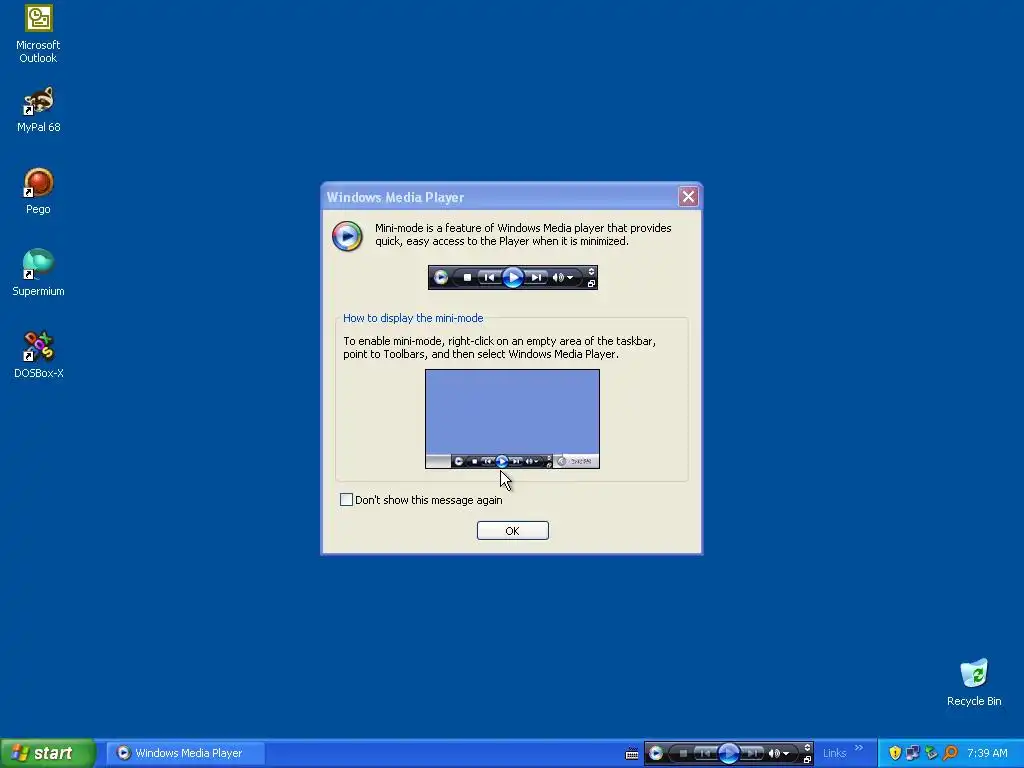
Task: Select the Recycle Bin icon
Action: click(974, 683)
